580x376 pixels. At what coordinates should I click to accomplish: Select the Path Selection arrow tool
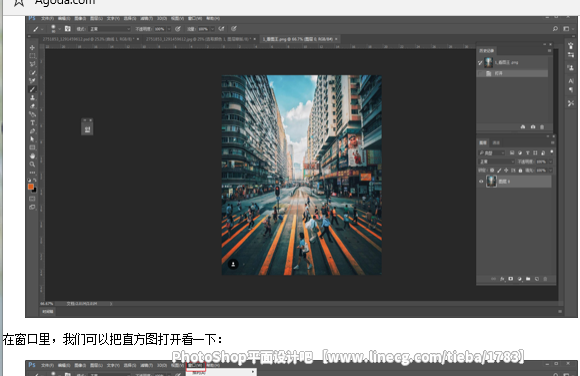click(x=32, y=139)
